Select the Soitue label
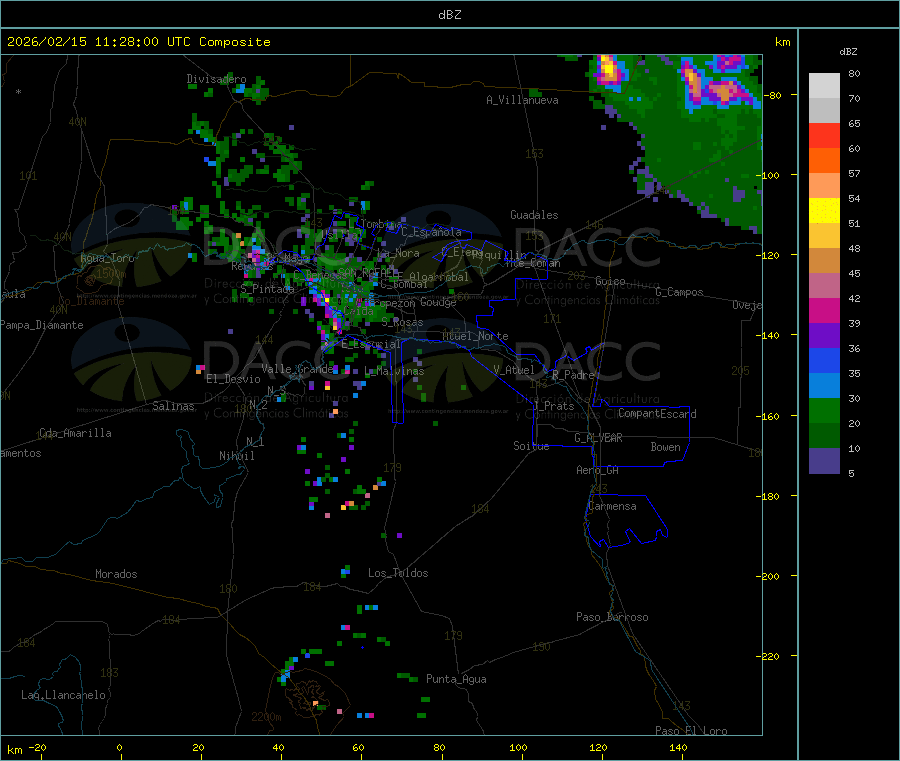 (x=532, y=446)
